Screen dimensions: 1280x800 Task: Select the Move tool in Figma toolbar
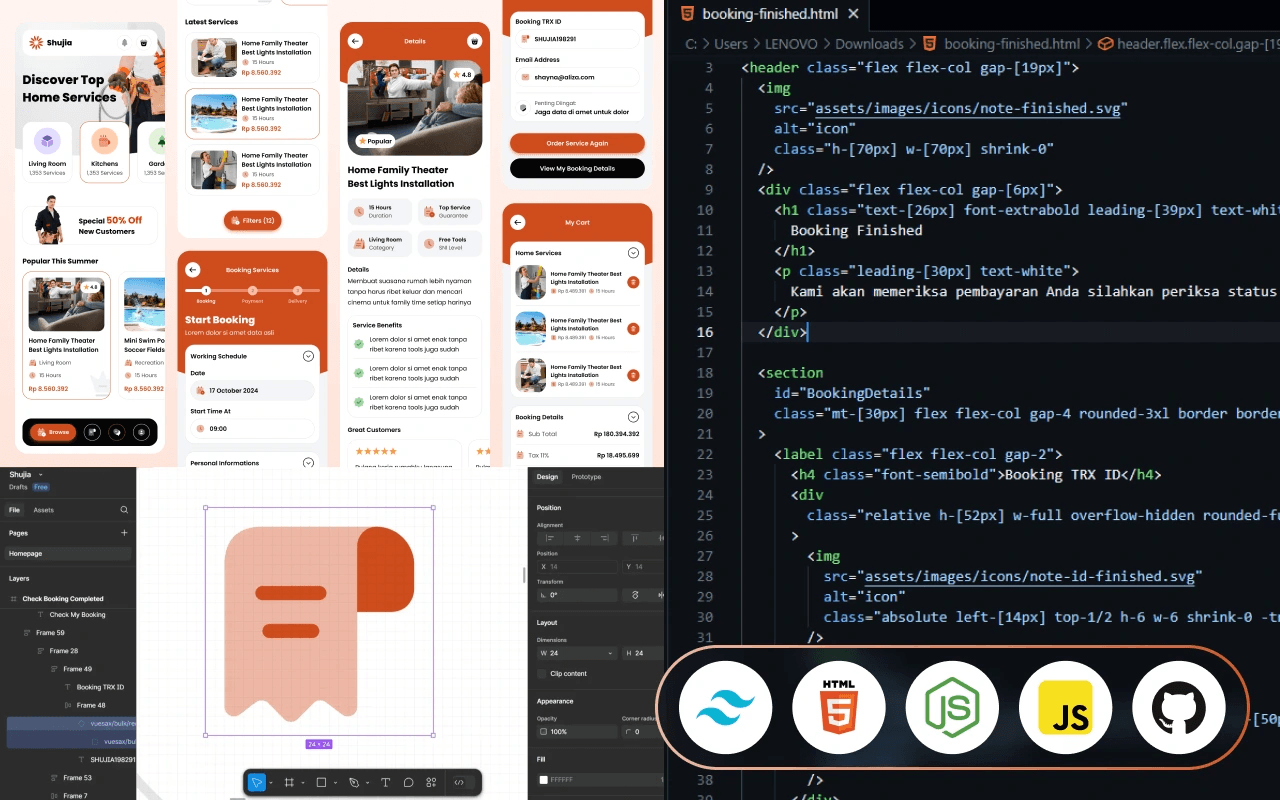pyautogui.click(x=257, y=782)
